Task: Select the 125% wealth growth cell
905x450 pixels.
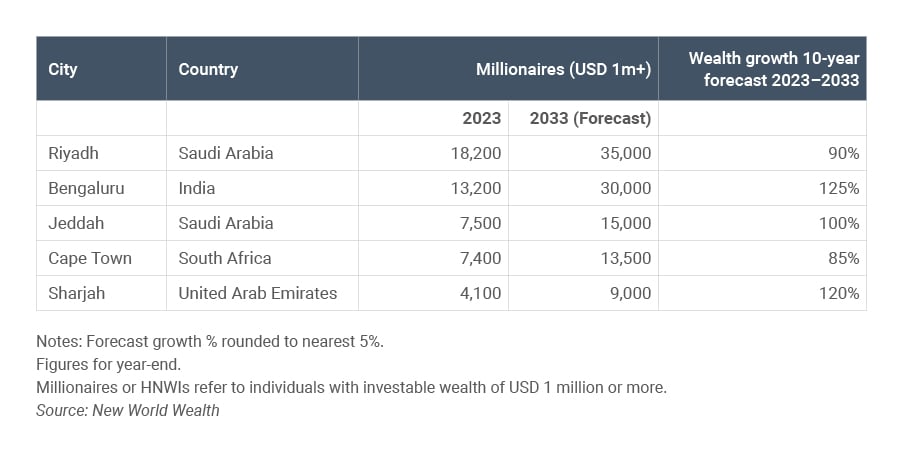Action: coord(838,188)
